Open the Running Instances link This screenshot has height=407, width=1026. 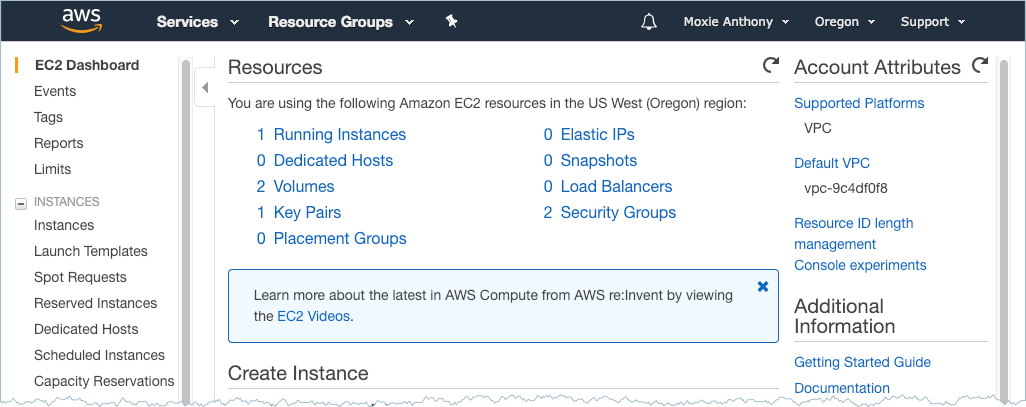pos(340,135)
